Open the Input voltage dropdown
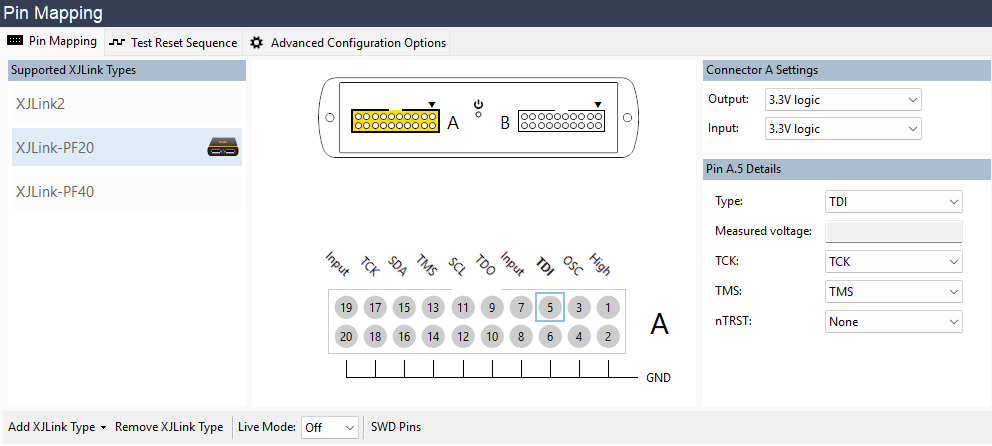The height and width of the screenshot is (446, 992). pyautogui.click(x=842, y=129)
